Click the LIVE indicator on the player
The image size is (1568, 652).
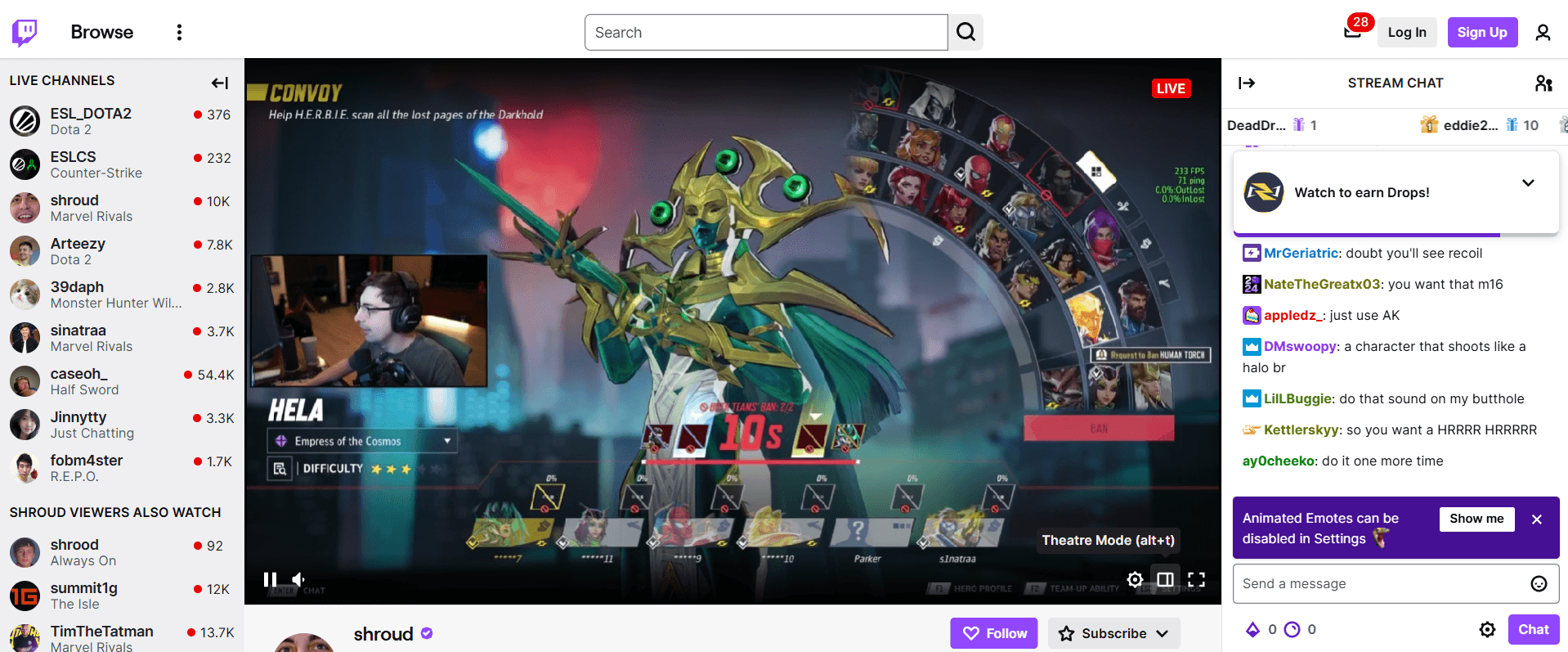click(1171, 88)
